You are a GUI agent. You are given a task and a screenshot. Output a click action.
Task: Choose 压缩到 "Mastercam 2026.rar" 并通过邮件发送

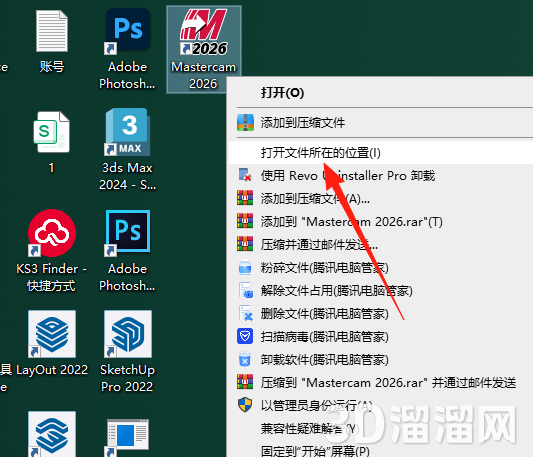pyautogui.click(x=380, y=383)
